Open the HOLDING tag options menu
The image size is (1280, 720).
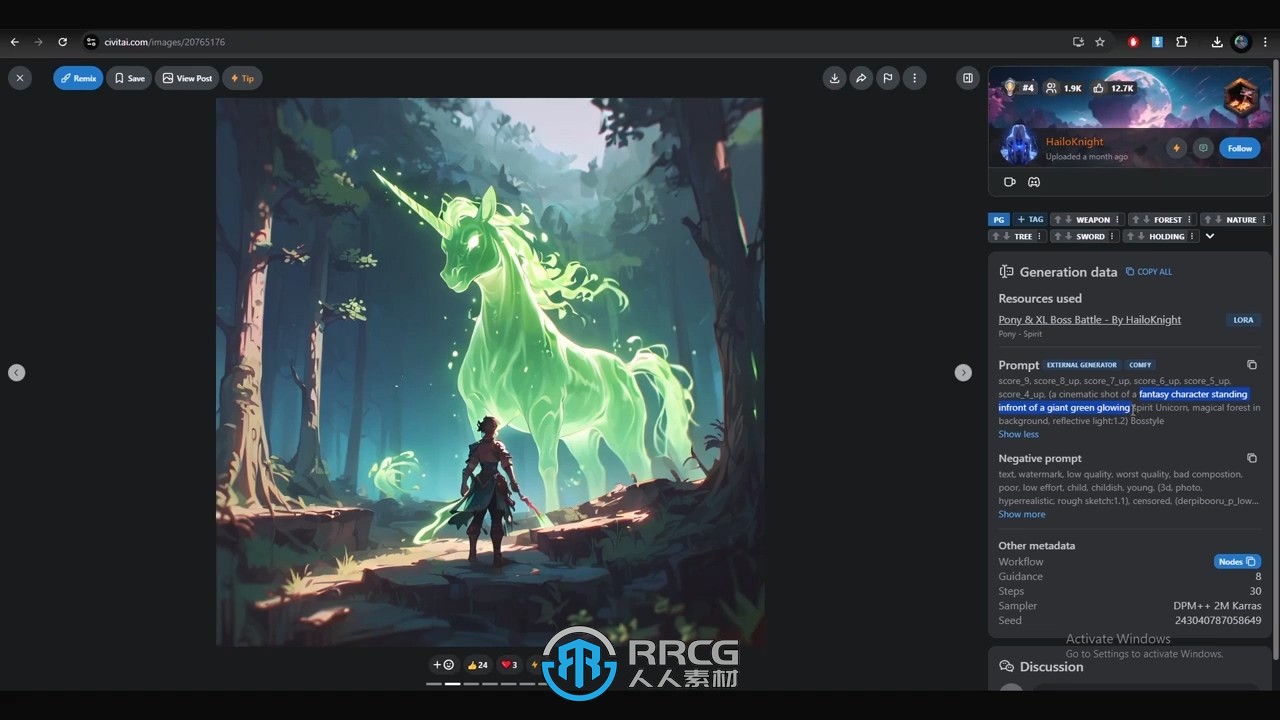pos(1191,237)
